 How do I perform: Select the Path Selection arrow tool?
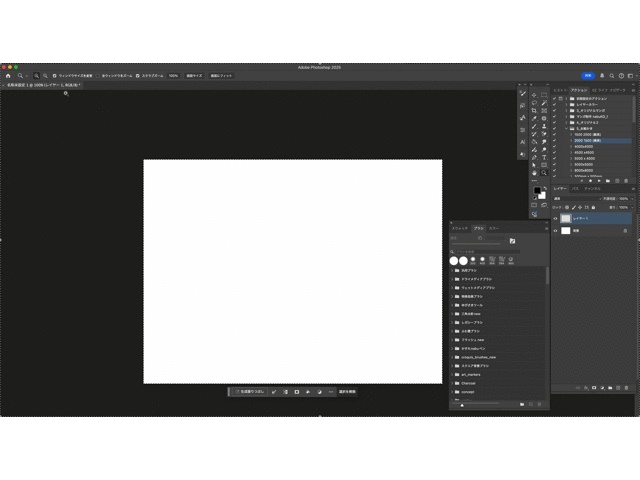534,165
